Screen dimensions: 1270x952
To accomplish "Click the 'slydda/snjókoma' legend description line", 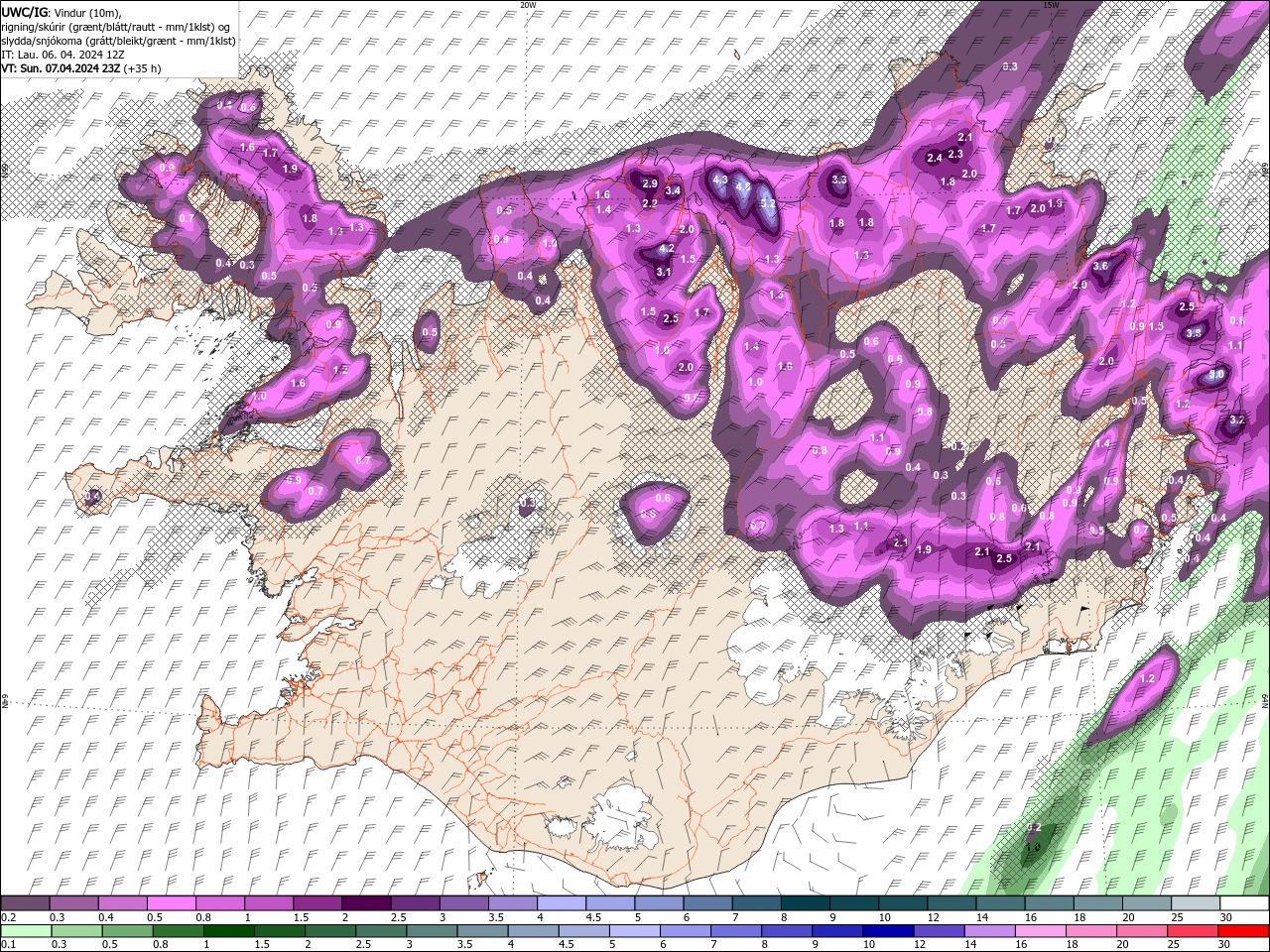I will (x=118, y=41).
